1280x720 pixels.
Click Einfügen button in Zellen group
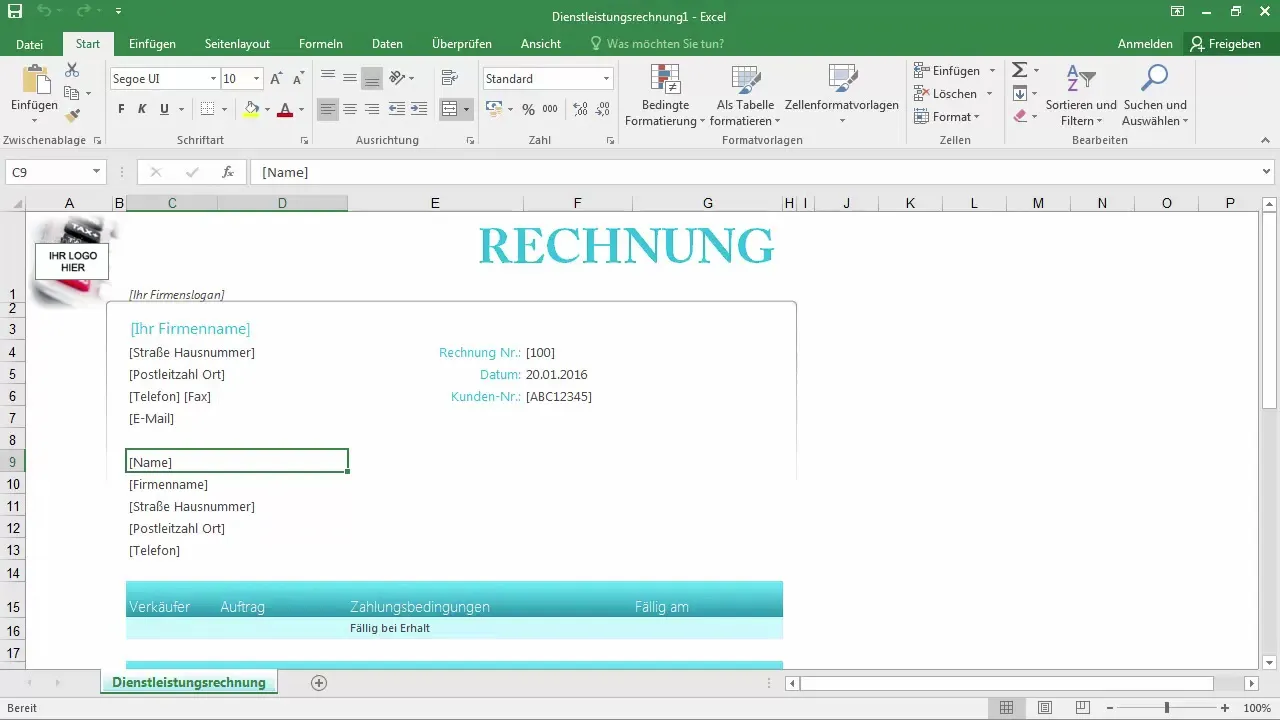955,70
